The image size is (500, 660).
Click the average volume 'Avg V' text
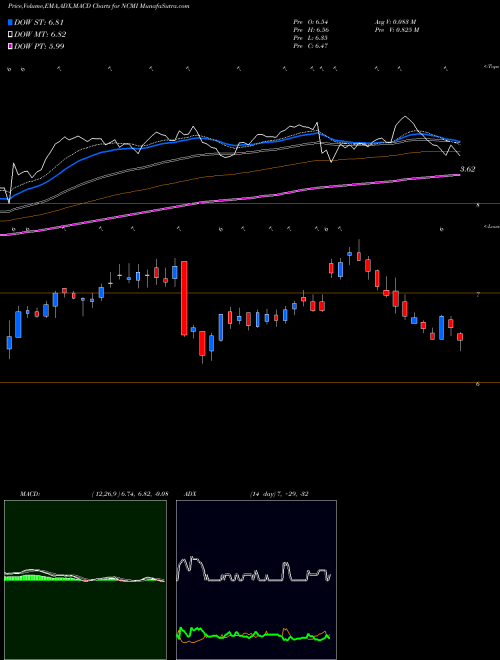(395, 22)
